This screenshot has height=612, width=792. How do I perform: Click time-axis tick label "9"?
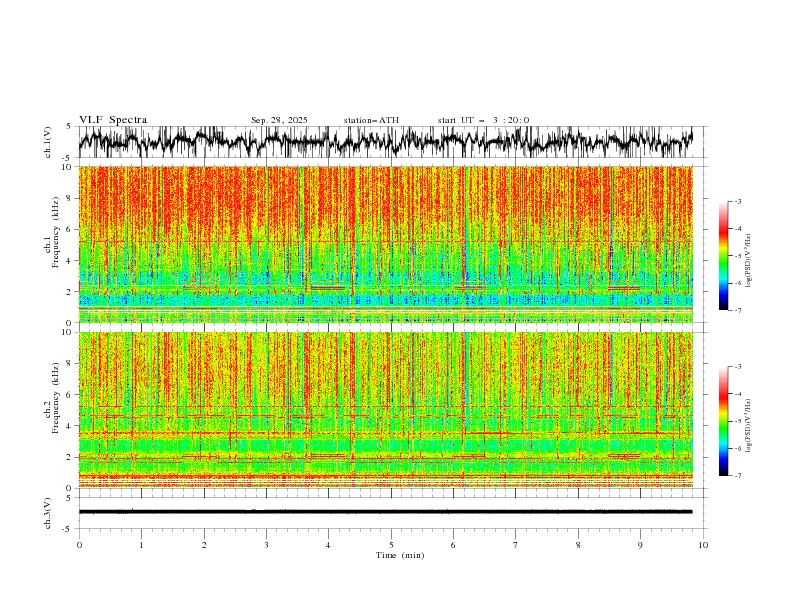[x=640, y=545]
